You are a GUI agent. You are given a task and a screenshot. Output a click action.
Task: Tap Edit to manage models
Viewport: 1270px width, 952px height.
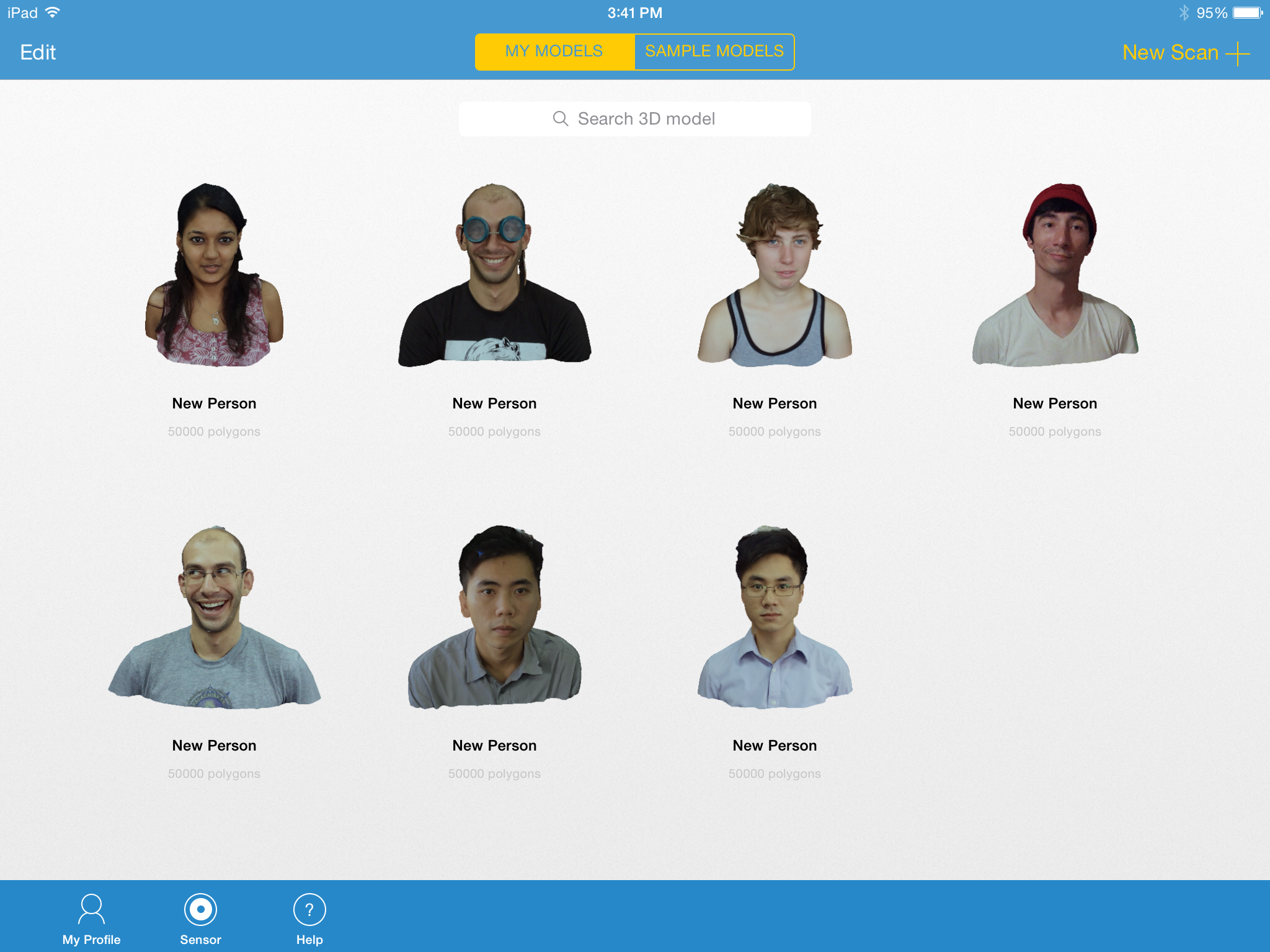pos(37,53)
